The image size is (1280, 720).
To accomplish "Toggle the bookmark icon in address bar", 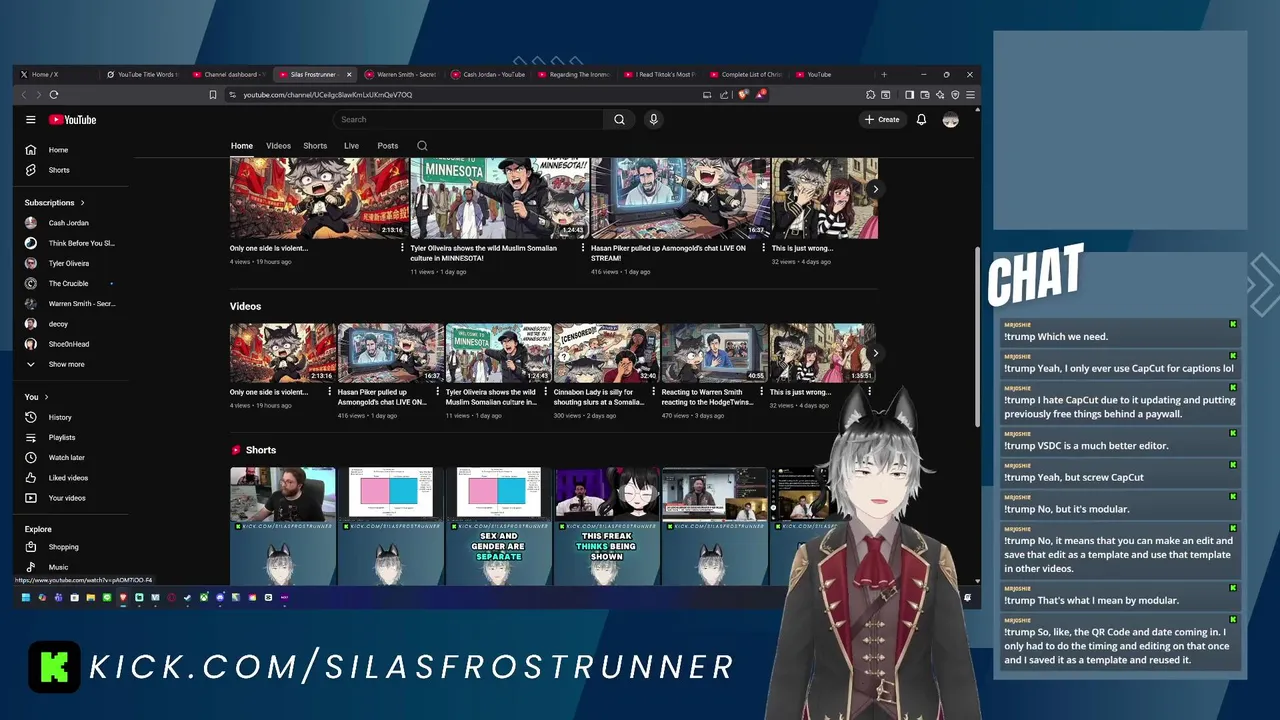I will pos(212,95).
